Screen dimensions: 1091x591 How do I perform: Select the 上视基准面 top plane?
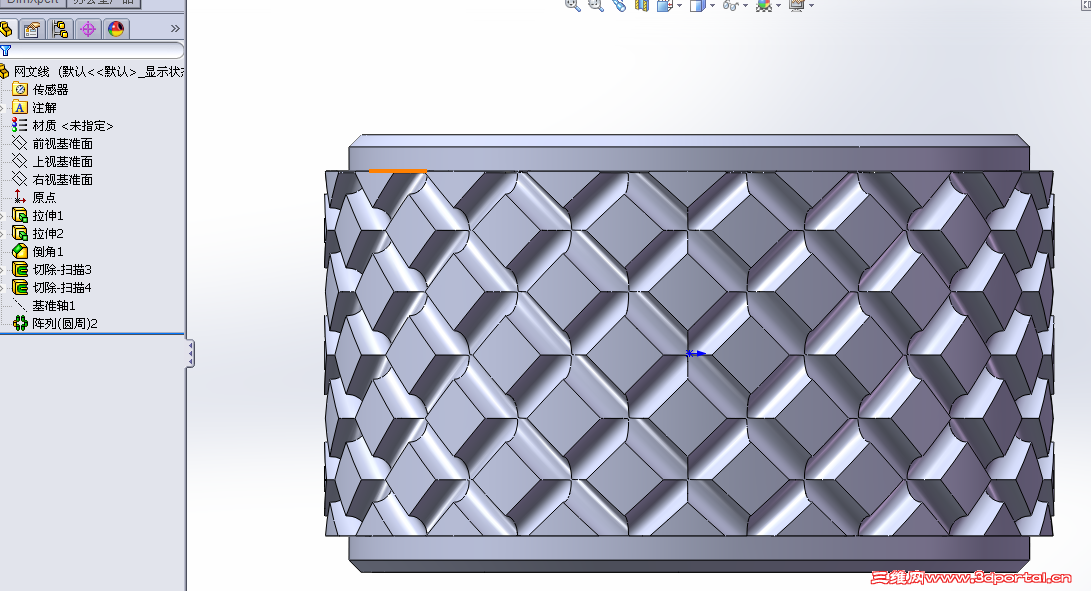coord(63,161)
